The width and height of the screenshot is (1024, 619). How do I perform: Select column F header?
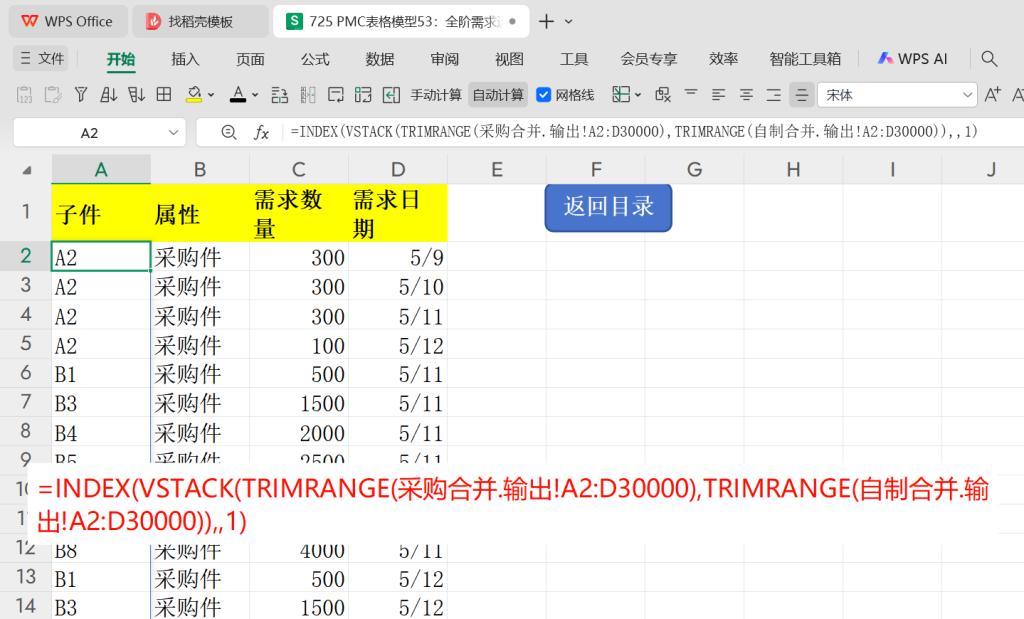point(596,170)
